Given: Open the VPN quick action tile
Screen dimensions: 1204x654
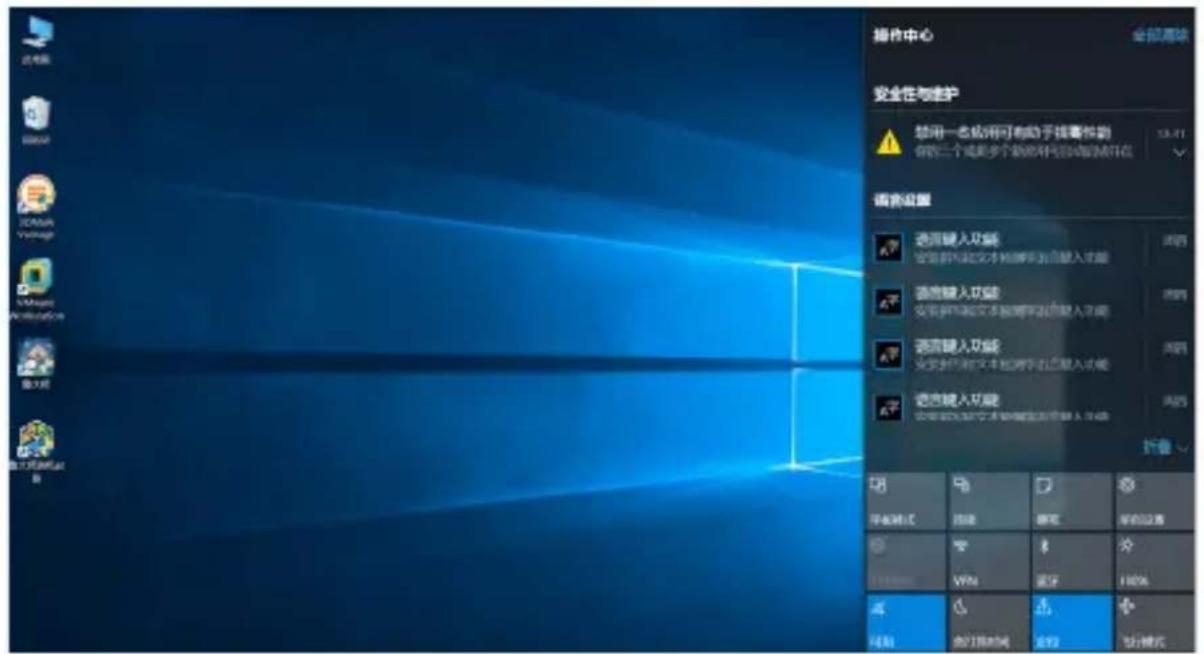Looking at the screenshot, I should [x=988, y=561].
